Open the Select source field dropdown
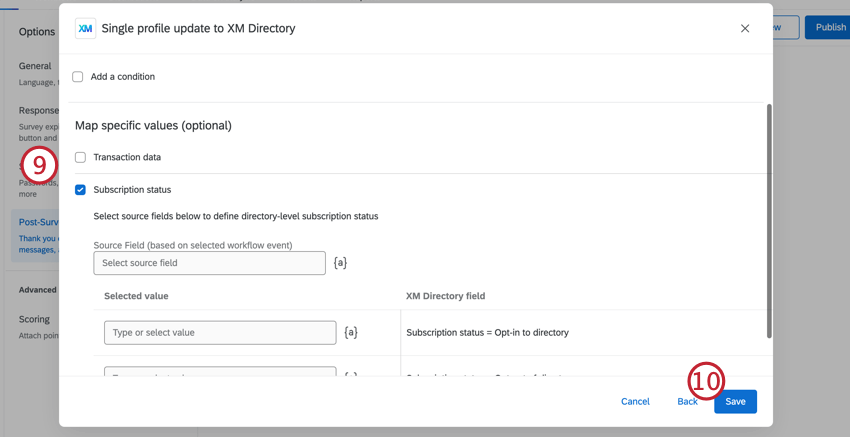850x437 pixels. (209, 263)
